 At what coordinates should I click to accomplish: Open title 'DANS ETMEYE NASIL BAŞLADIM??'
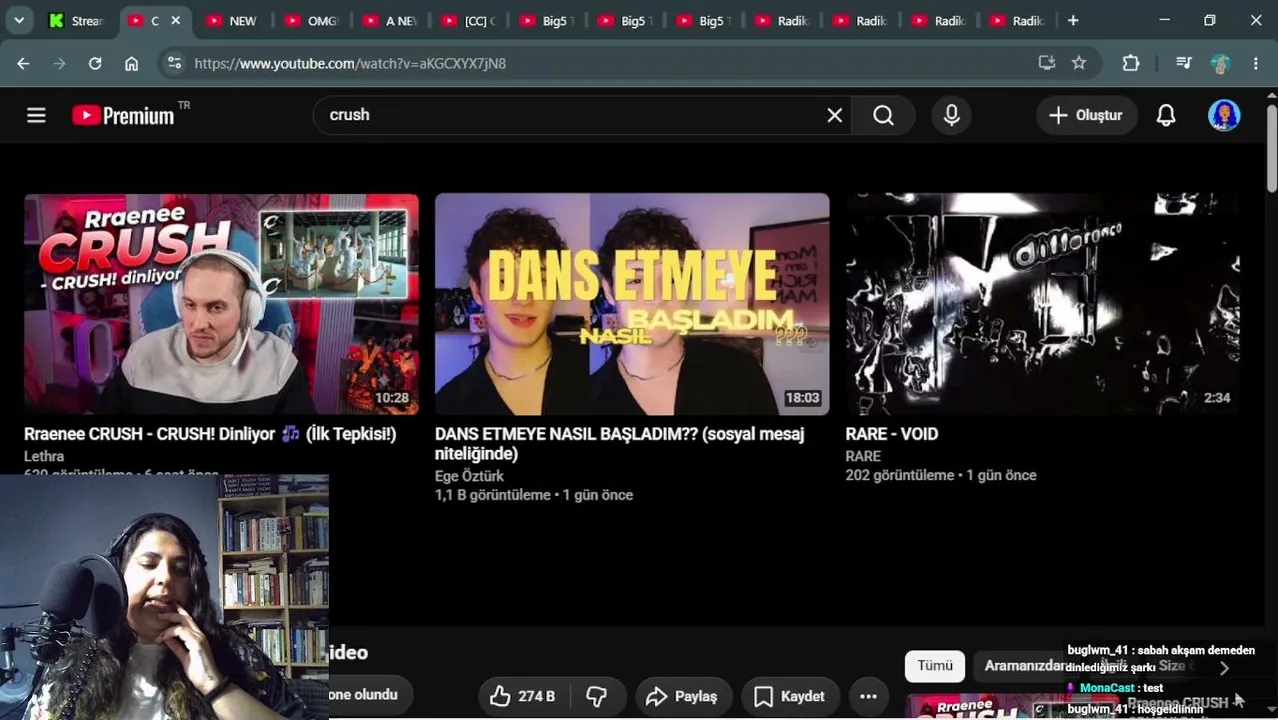coord(619,444)
